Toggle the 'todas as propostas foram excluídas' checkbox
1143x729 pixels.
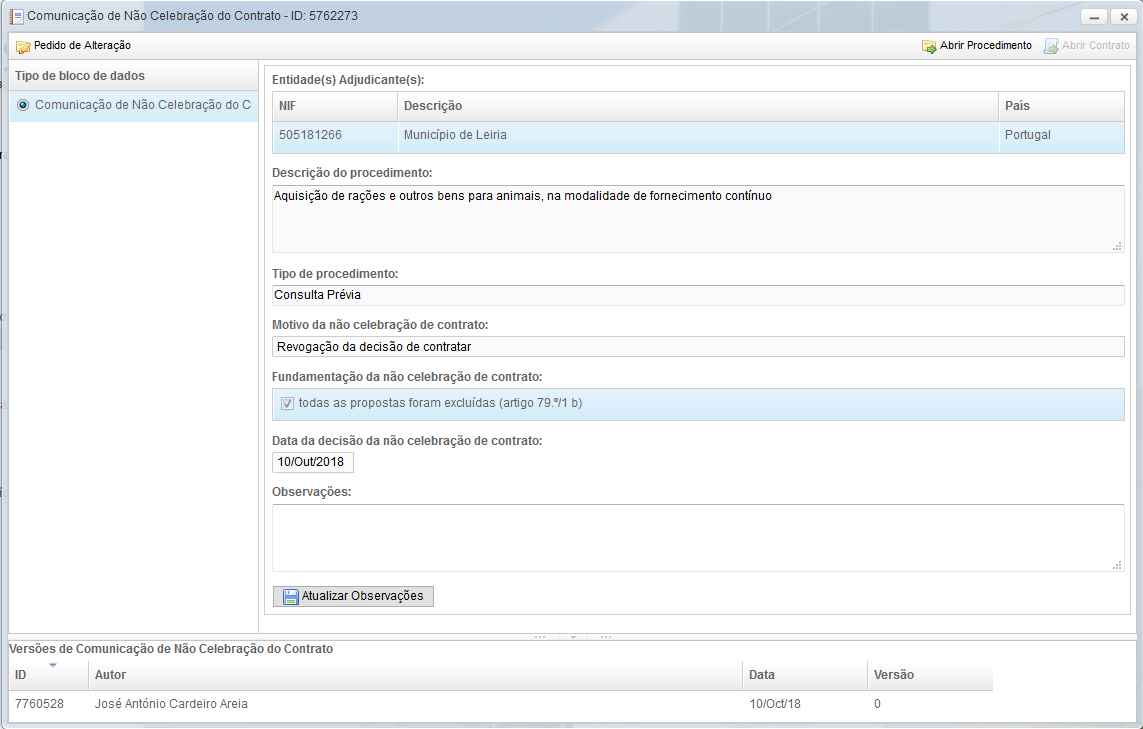[287, 404]
